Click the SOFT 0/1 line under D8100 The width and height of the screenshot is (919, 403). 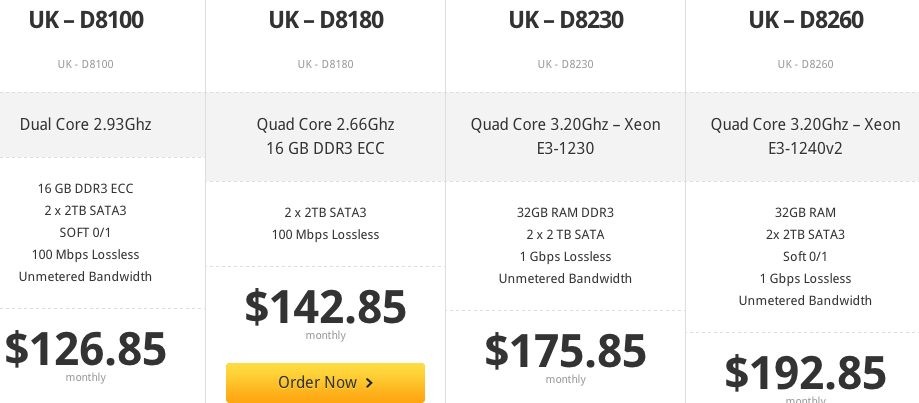pyautogui.click(x=85, y=232)
